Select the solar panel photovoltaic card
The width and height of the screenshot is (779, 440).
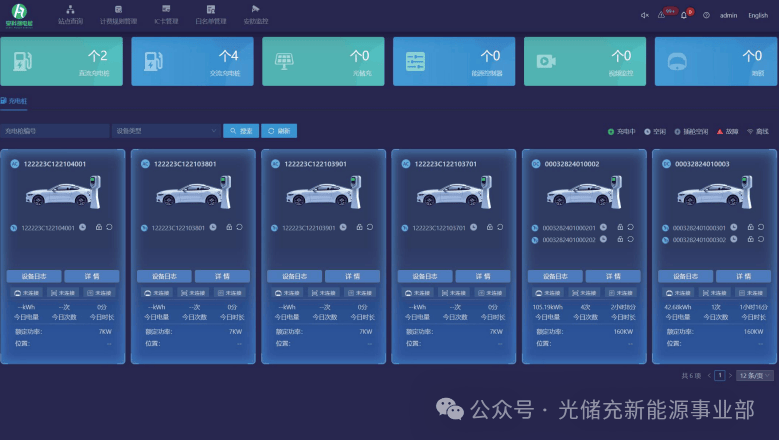tap(323, 61)
